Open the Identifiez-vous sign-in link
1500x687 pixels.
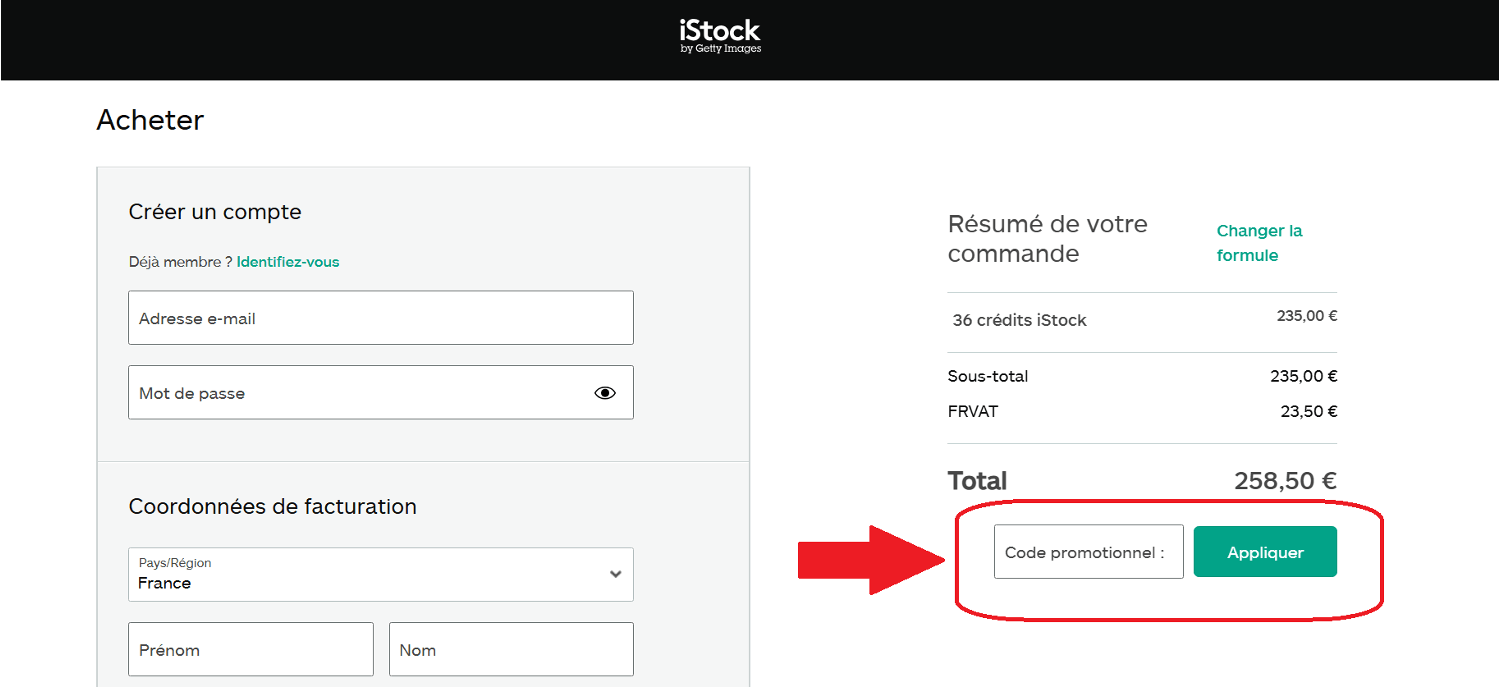coord(288,262)
